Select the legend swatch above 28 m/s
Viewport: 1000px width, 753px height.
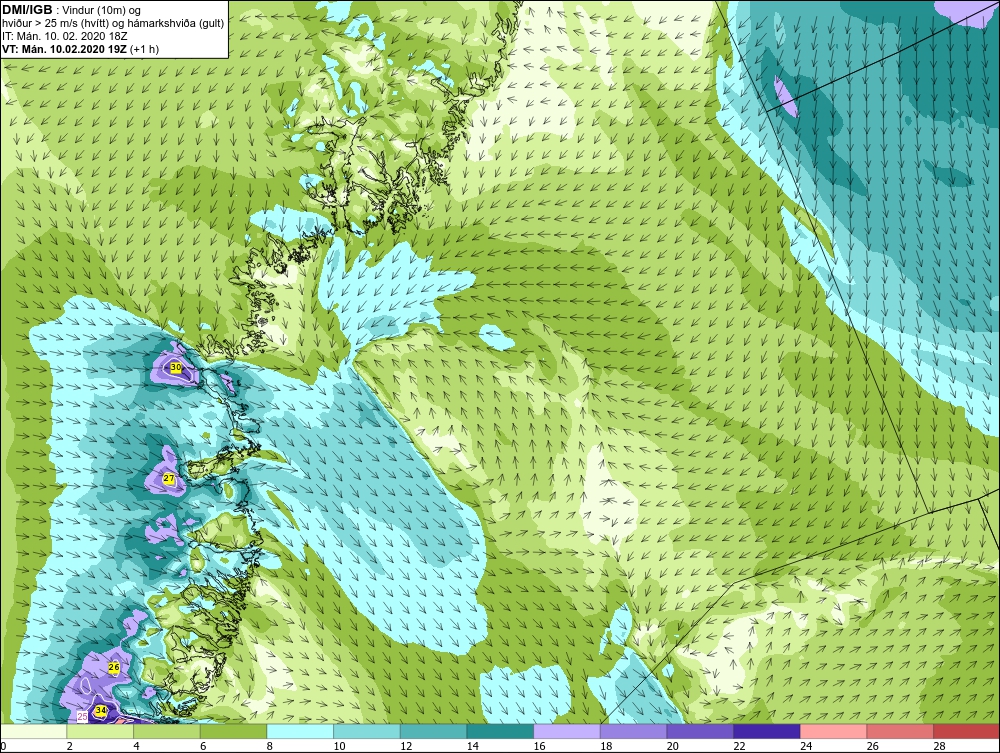click(x=966, y=731)
